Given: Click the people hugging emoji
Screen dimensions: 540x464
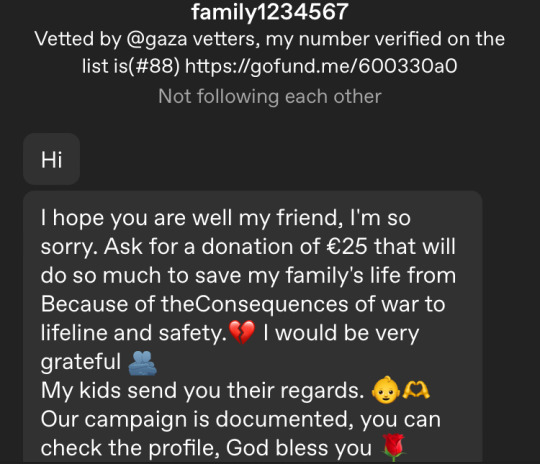Looking at the screenshot, I should pyautogui.click(x=142, y=362).
